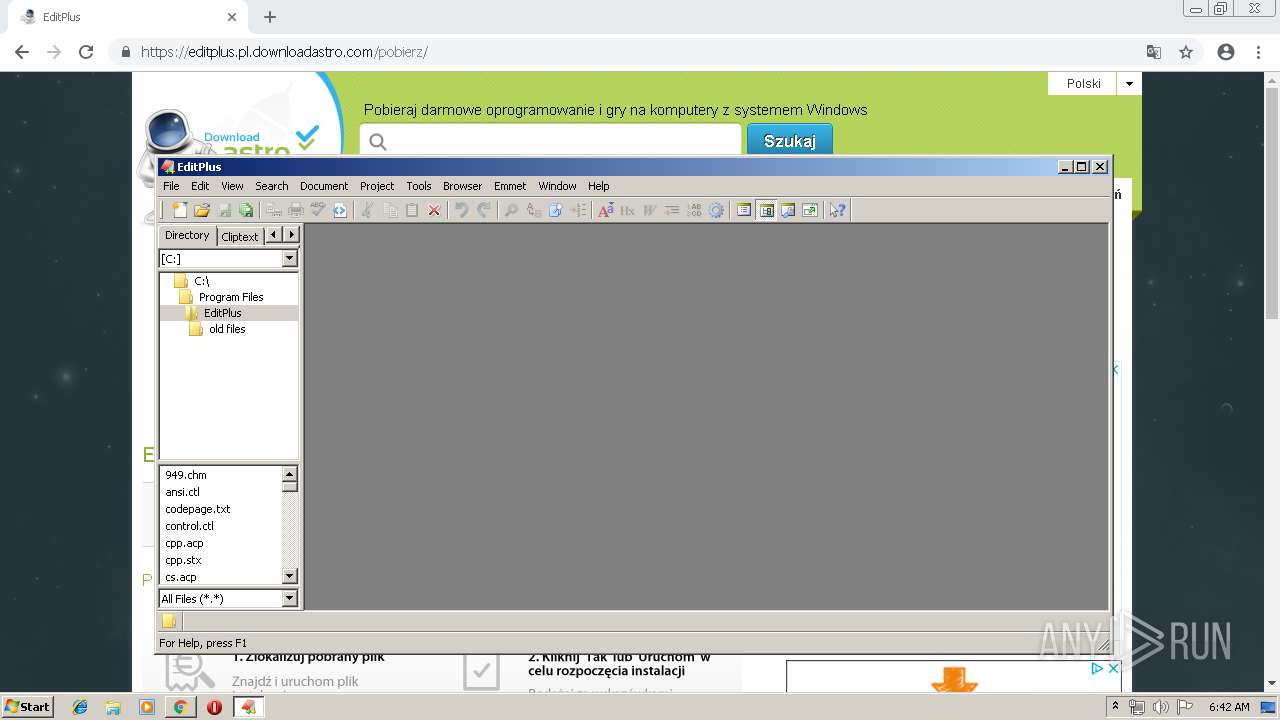Open the Search menu
1280x720 pixels.
[271, 186]
